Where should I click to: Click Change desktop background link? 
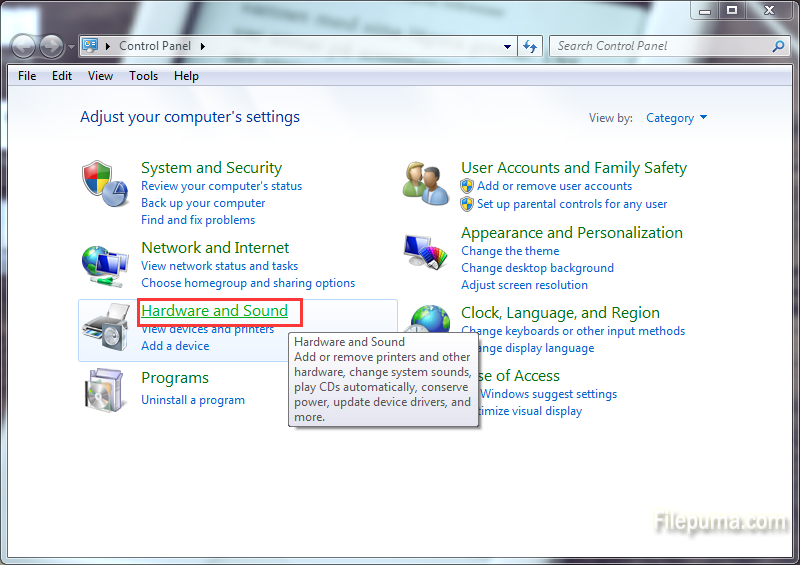(x=537, y=268)
